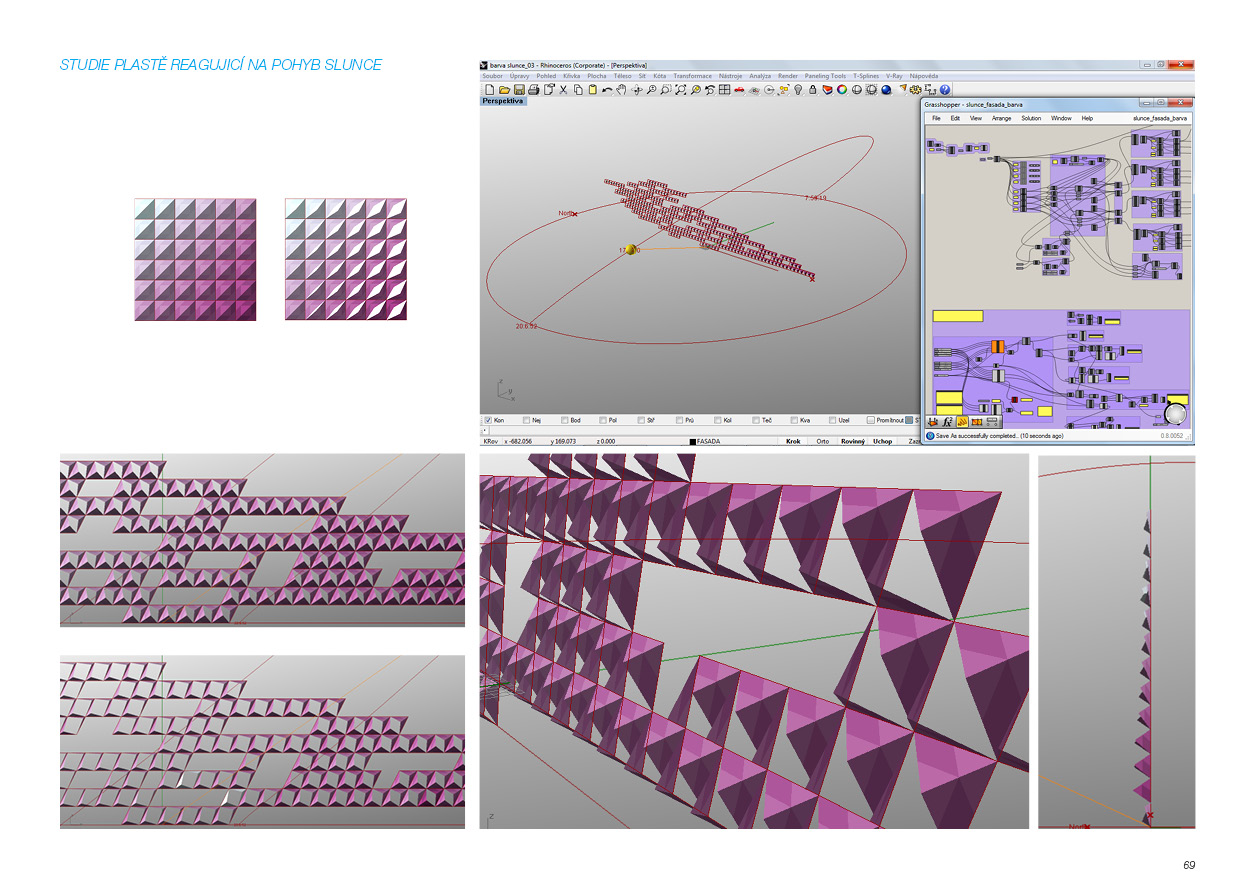Open the Křivka menu
The width and height of the screenshot is (1257, 889).
click(571, 76)
